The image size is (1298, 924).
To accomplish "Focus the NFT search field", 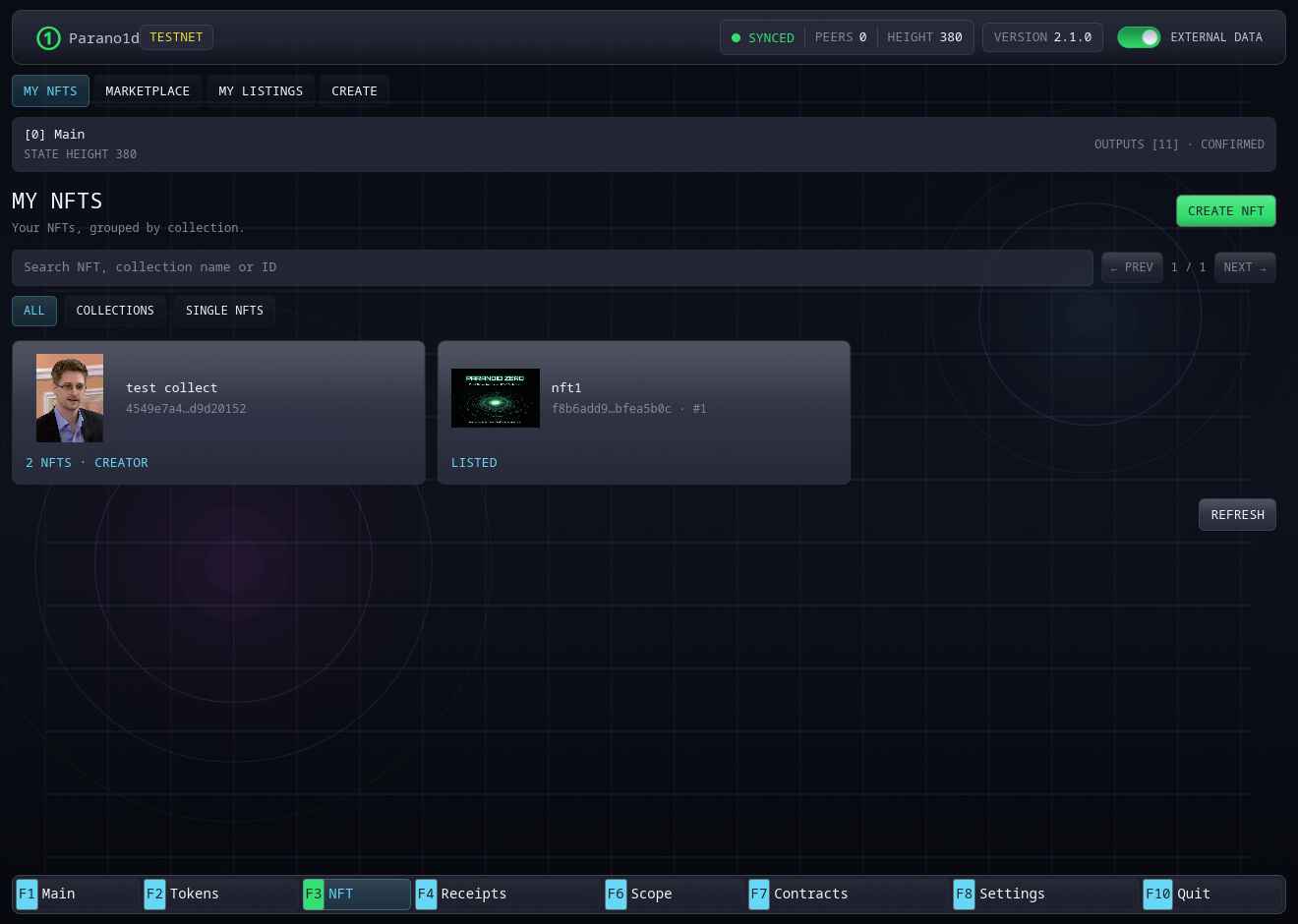I will pyautogui.click(x=553, y=267).
